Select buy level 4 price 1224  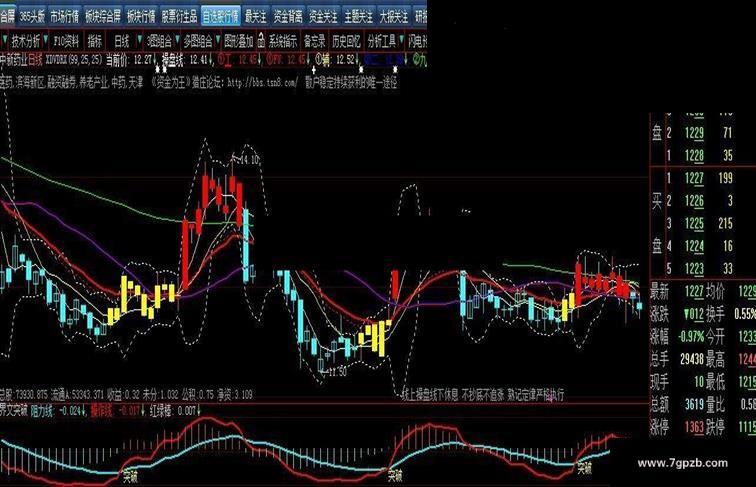tap(694, 246)
